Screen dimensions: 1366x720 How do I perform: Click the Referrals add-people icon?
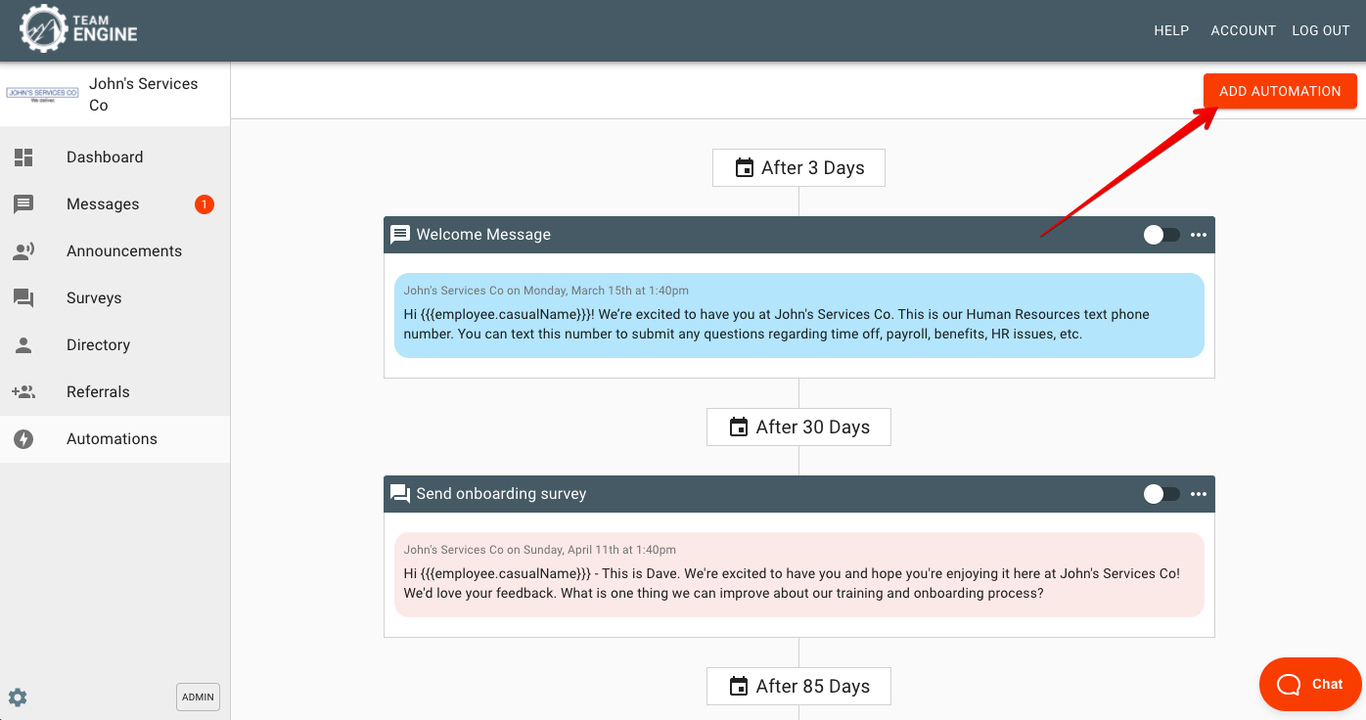[24, 392]
